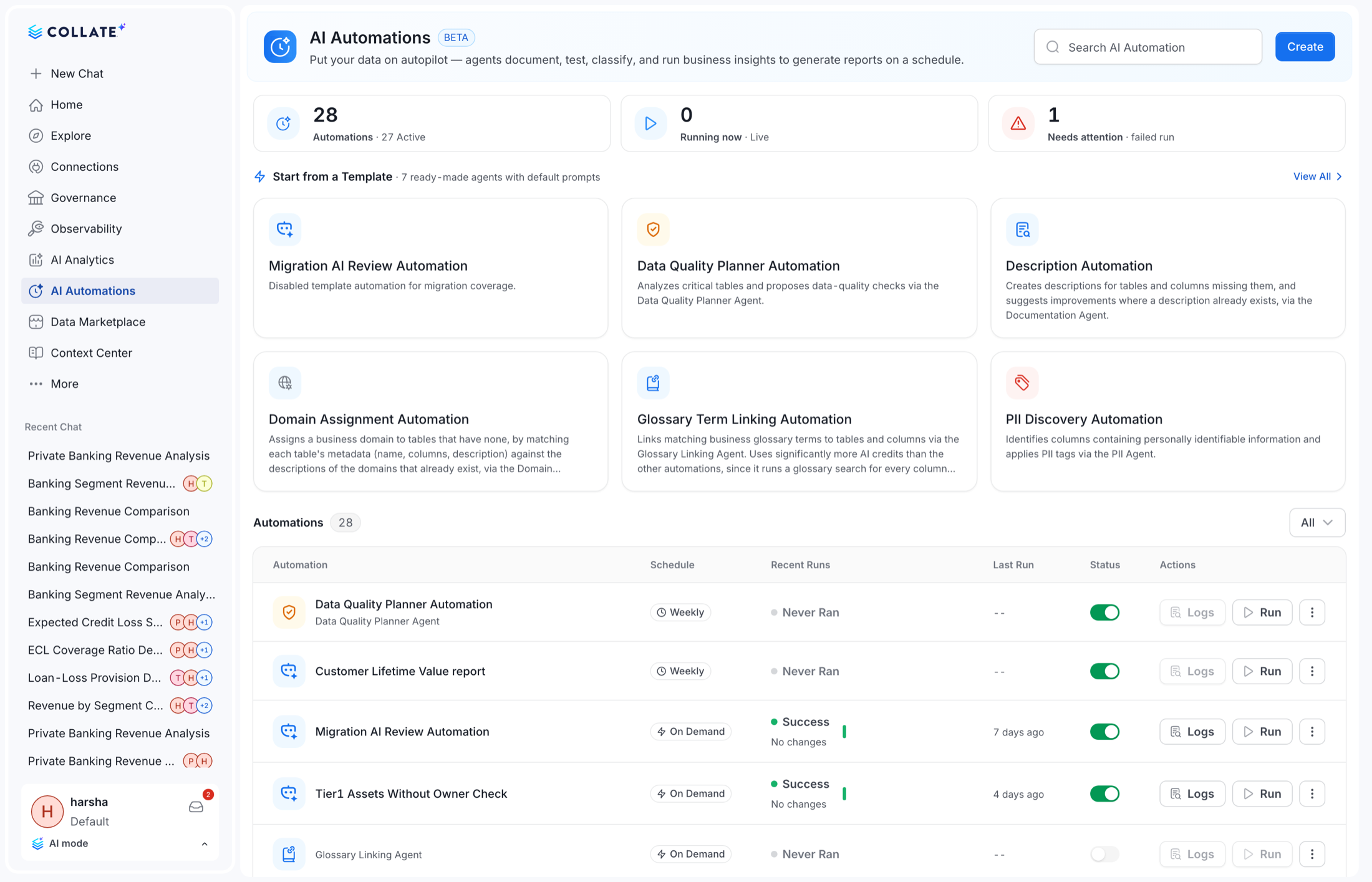Click the BETA badge
The height and width of the screenshot is (882, 1372).
pos(456,37)
